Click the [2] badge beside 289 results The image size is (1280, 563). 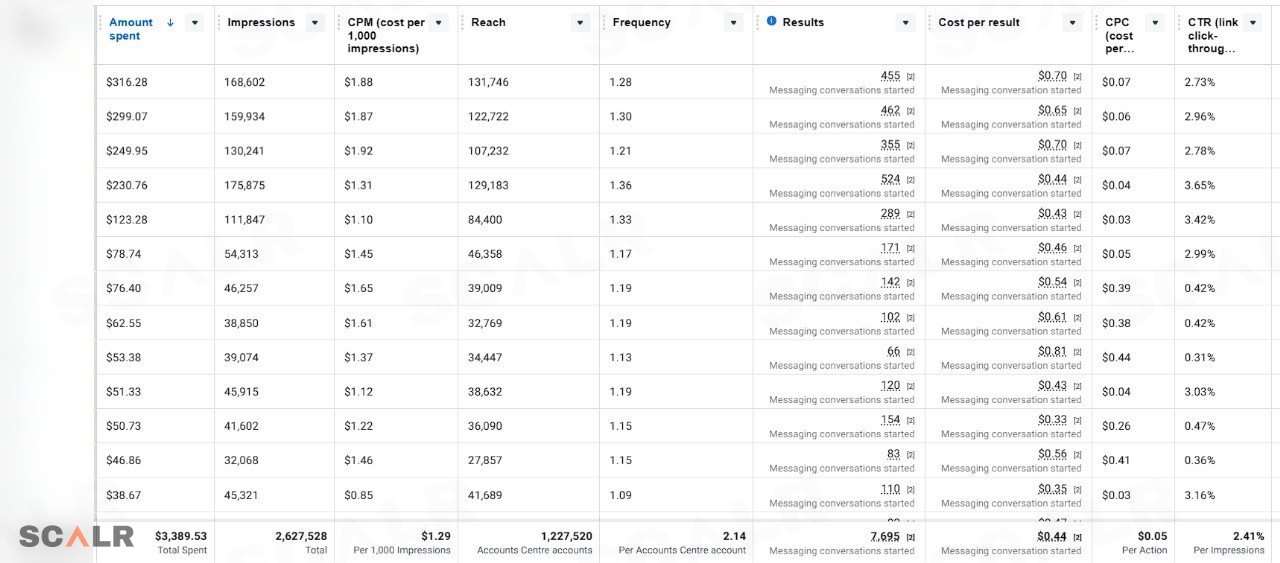pyautogui.click(x=910, y=214)
